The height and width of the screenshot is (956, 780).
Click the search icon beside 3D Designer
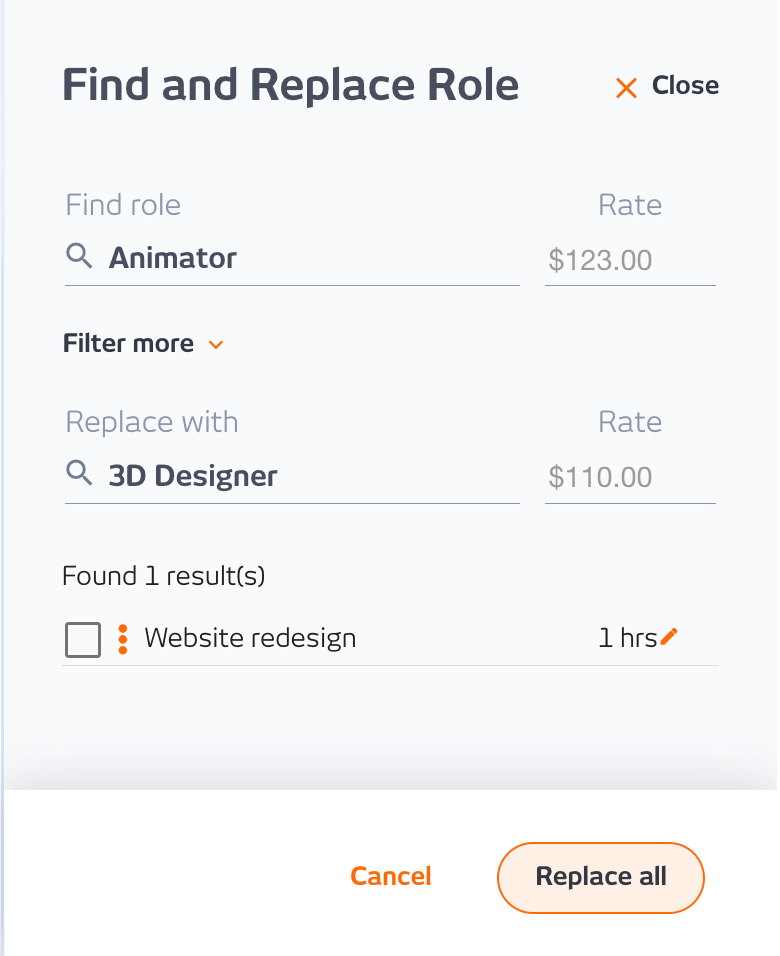click(x=79, y=473)
